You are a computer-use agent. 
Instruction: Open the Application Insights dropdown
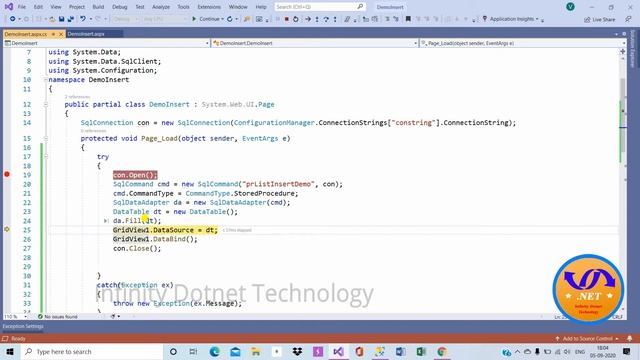click(537, 19)
